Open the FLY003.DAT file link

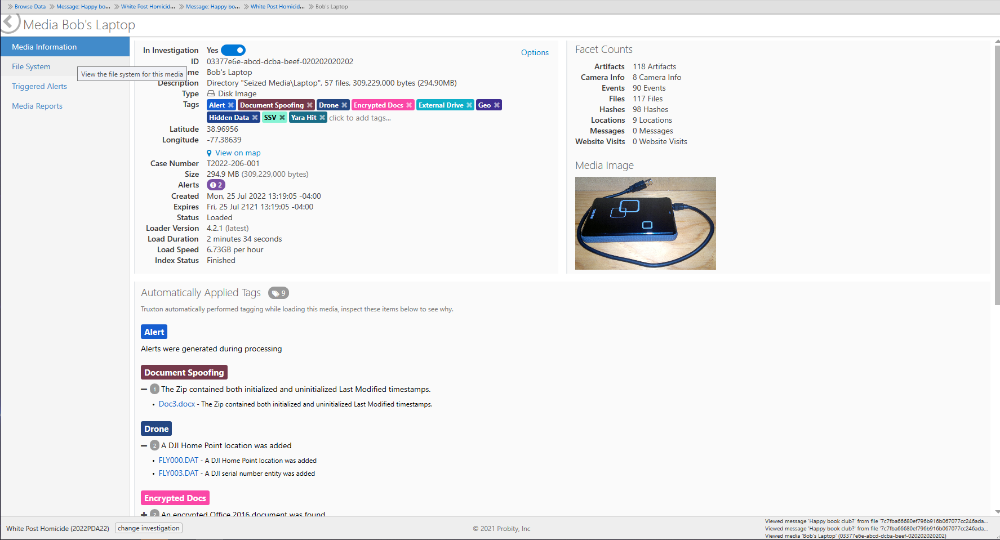(179, 474)
